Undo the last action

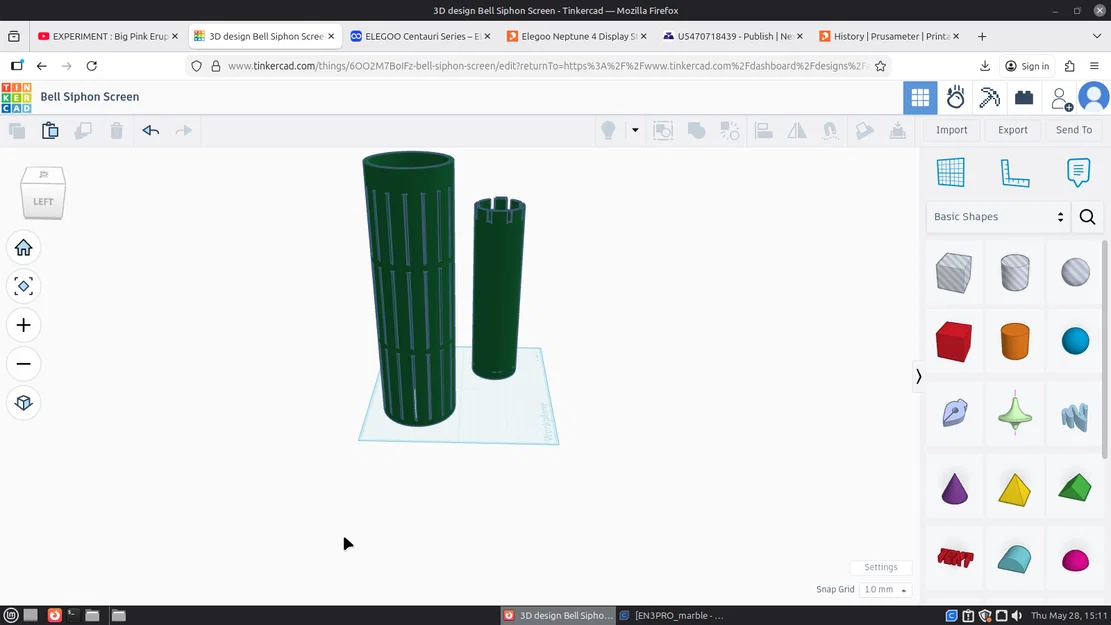point(150,130)
